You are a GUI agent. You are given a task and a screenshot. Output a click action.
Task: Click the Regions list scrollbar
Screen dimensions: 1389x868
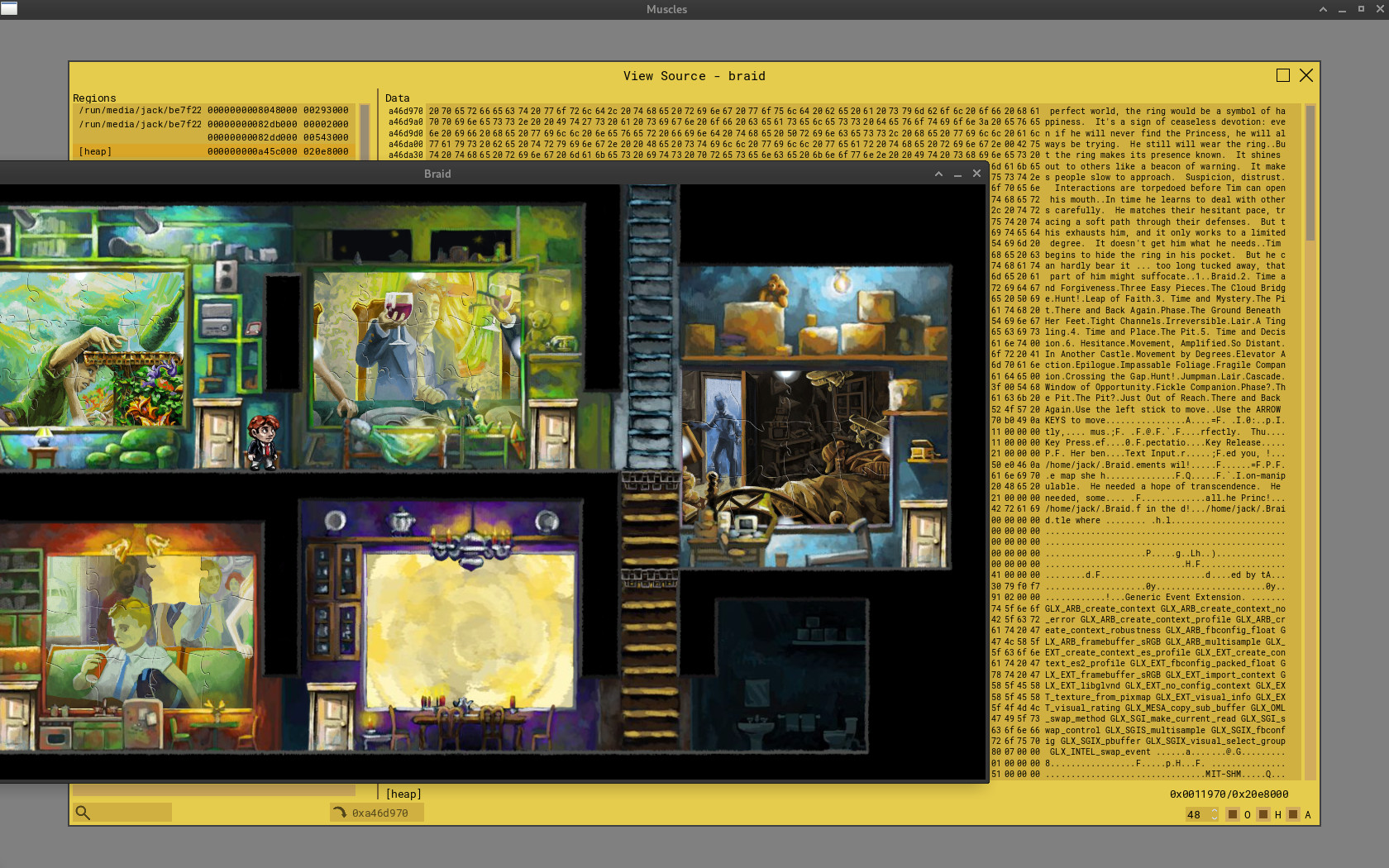tap(365, 132)
